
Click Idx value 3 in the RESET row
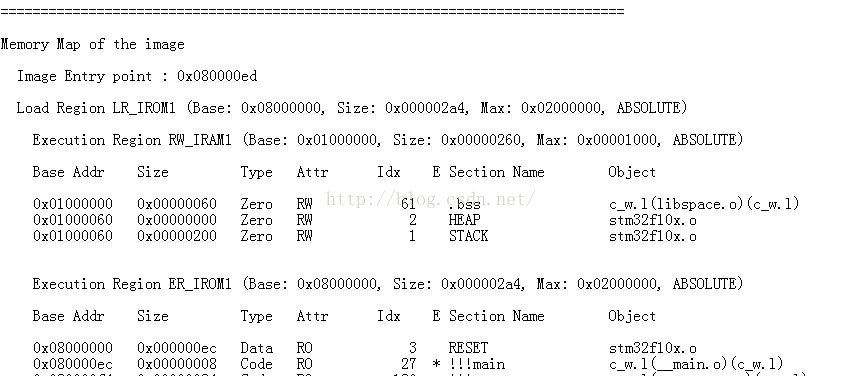(x=412, y=348)
